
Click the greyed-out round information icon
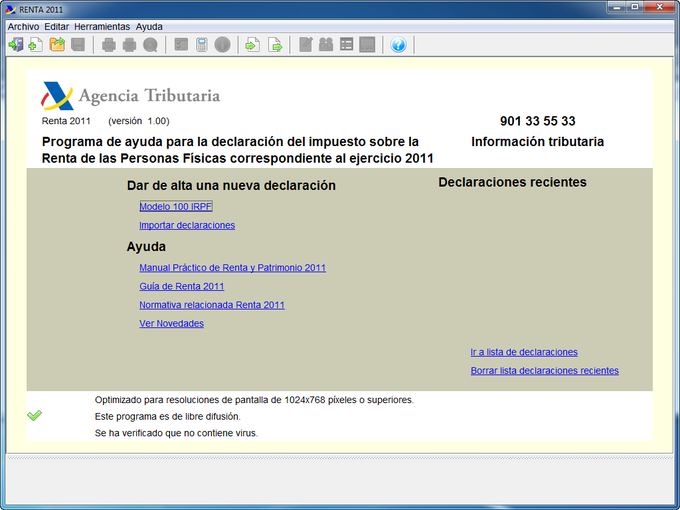(x=222, y=45)
